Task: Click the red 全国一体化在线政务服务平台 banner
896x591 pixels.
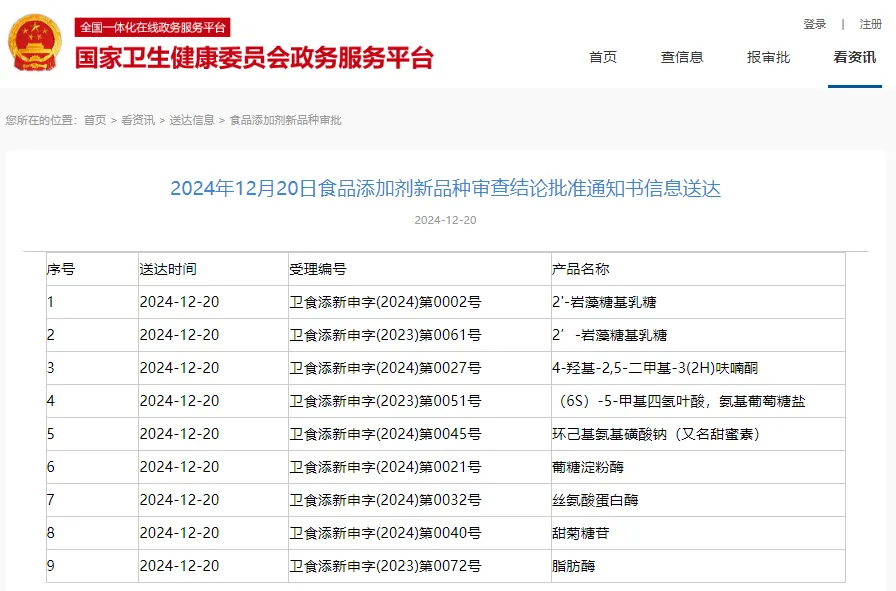Action: point(153,27)
